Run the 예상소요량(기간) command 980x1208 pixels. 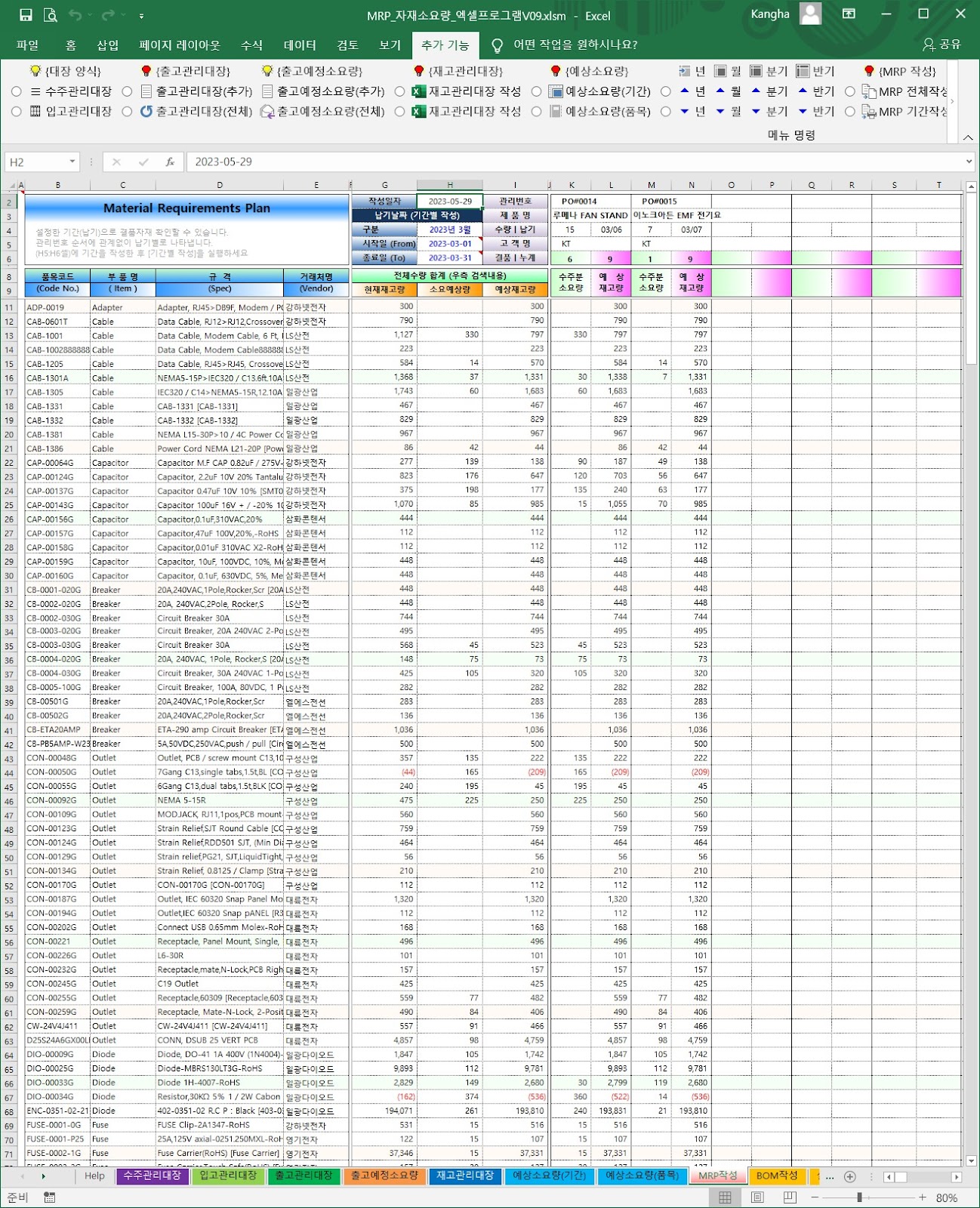click(599, 91)
